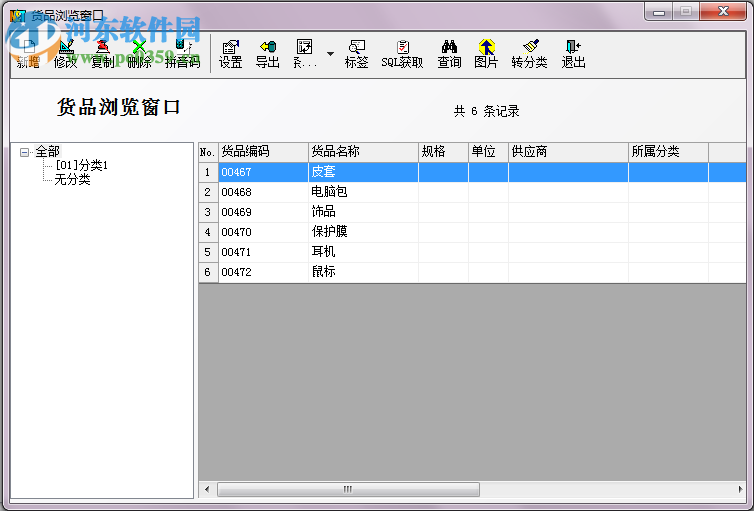754x511 pixels.
Task: Click the 查询 (Search) binoculars icon
Action: [449, 53]
